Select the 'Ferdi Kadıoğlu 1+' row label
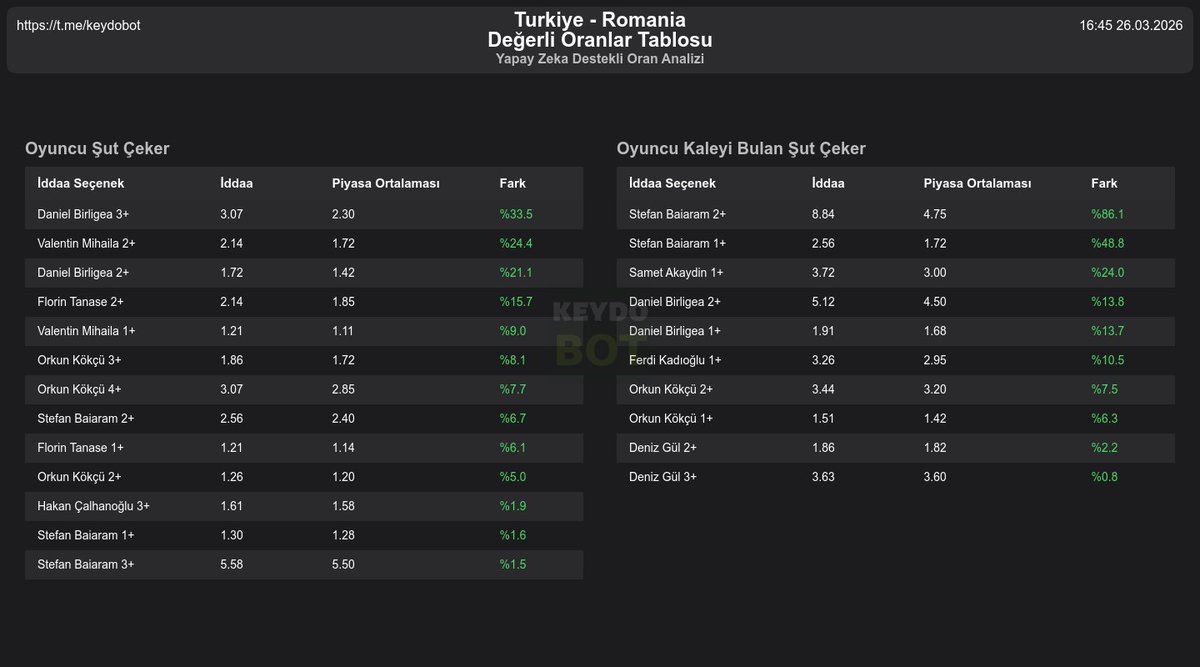Image resolution: width=1200 pixels, height=667 pixels. [675, 360]
